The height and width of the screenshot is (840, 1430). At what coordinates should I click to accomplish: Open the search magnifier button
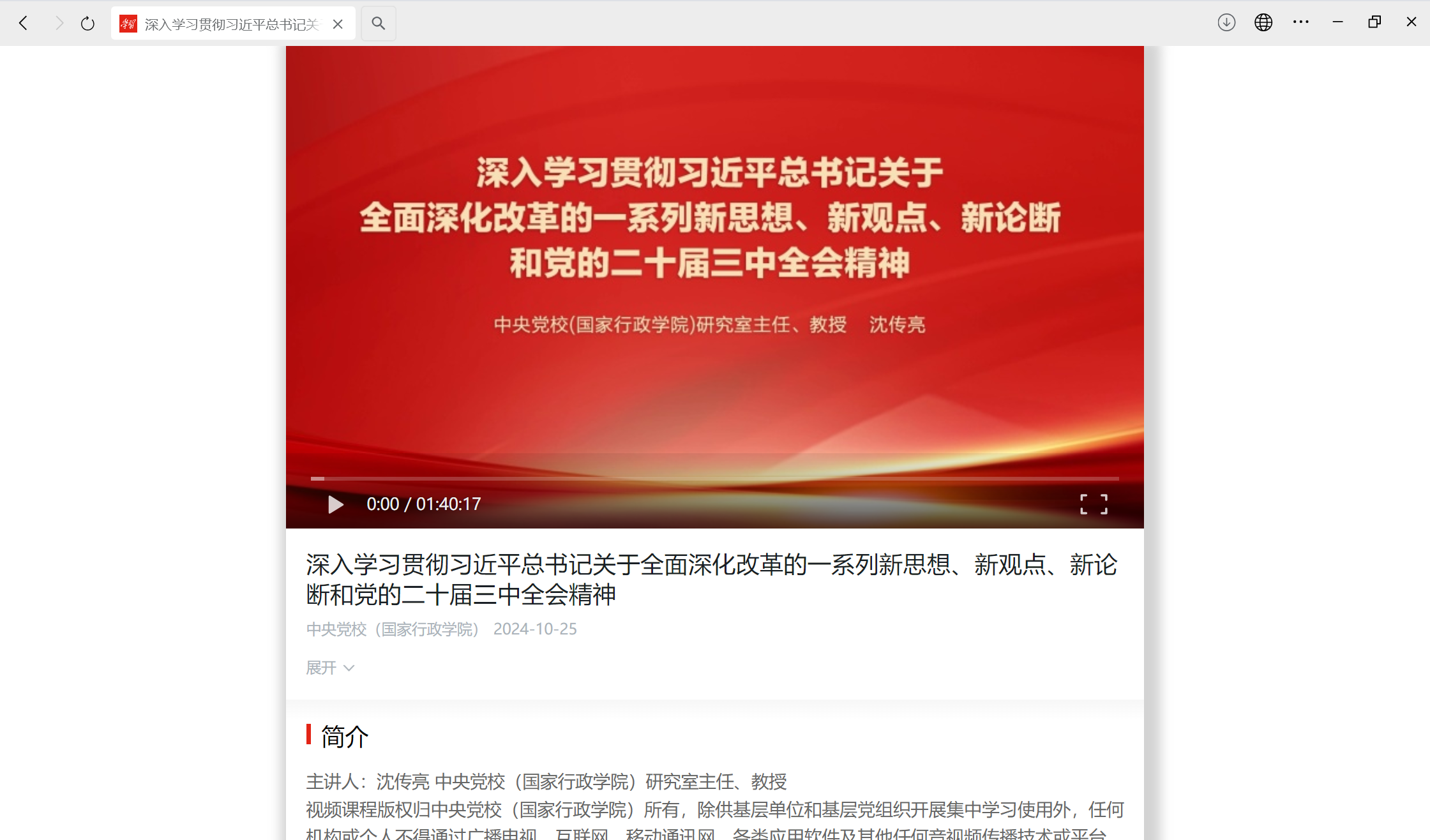(x=379, y=24)
